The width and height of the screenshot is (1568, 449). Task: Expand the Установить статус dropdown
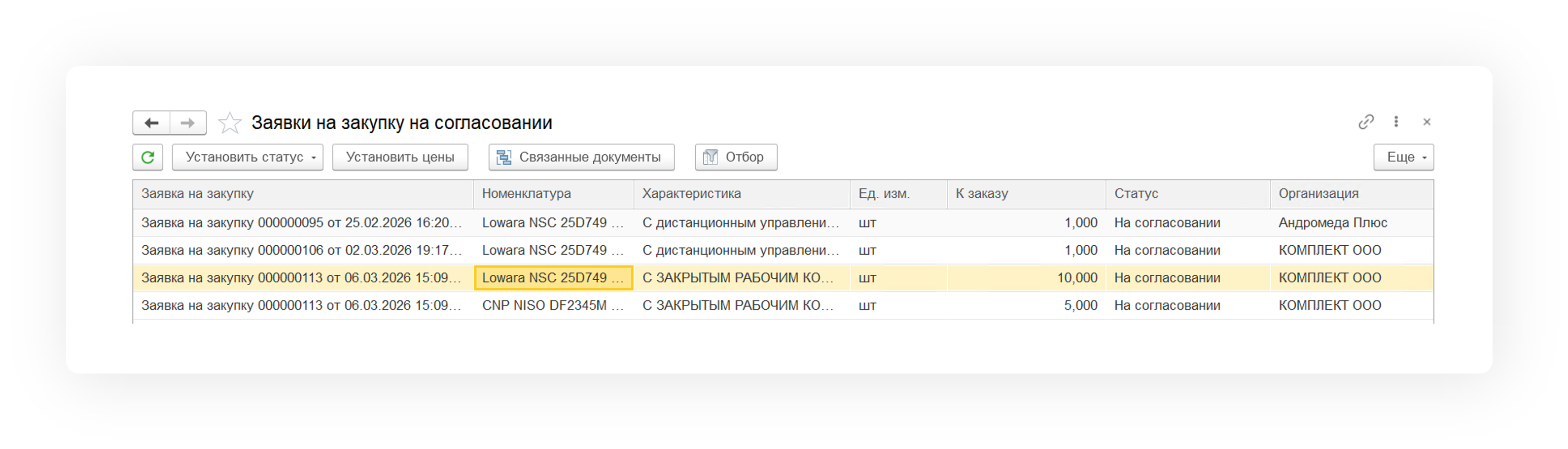pyautogui.click(x=247, y=157)
